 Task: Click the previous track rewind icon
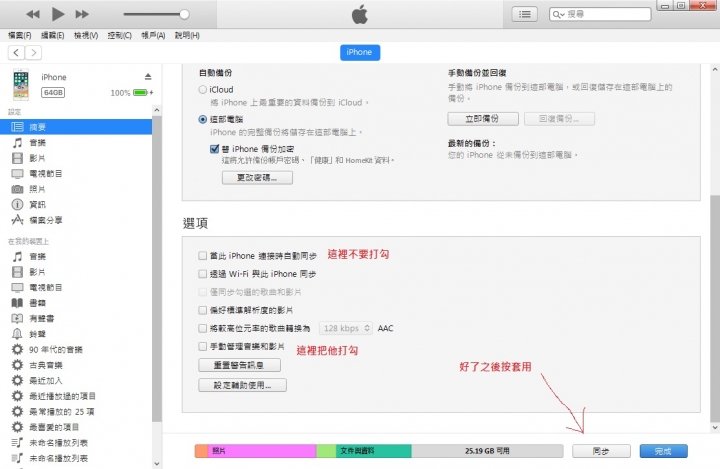[x=33, y=15]
